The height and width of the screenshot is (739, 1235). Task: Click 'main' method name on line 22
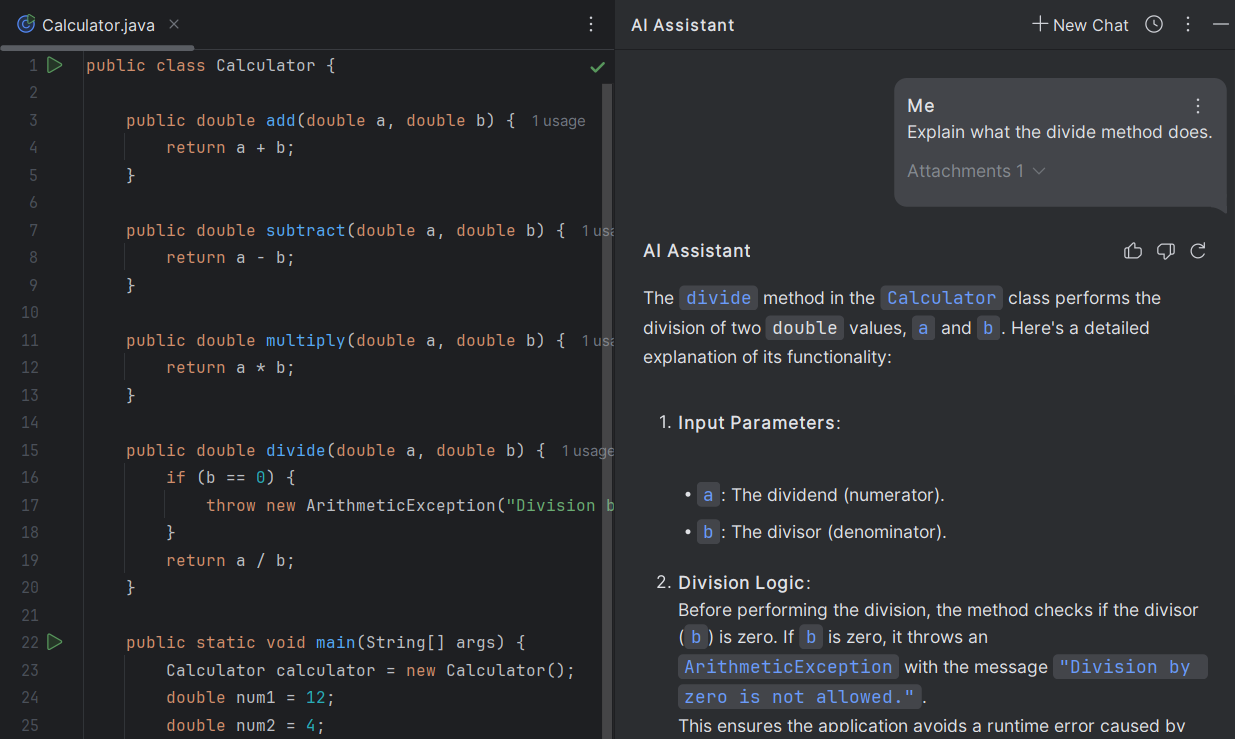point(335,642)
